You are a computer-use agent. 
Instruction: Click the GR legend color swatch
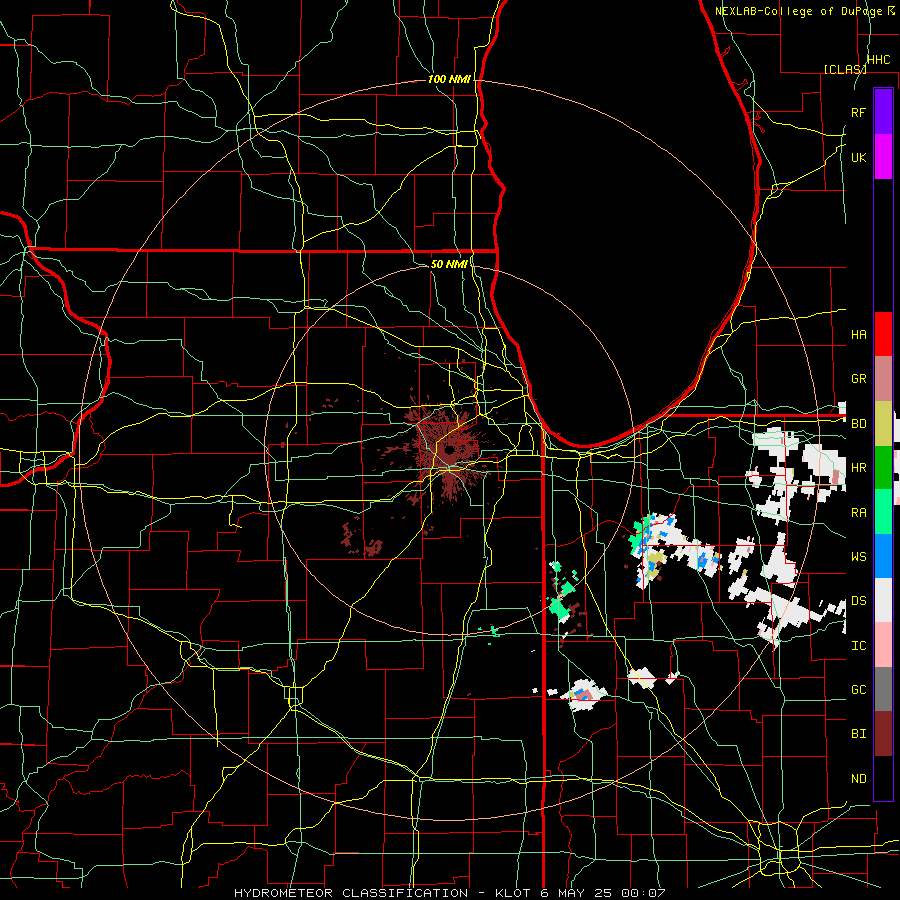coord(883,379)
